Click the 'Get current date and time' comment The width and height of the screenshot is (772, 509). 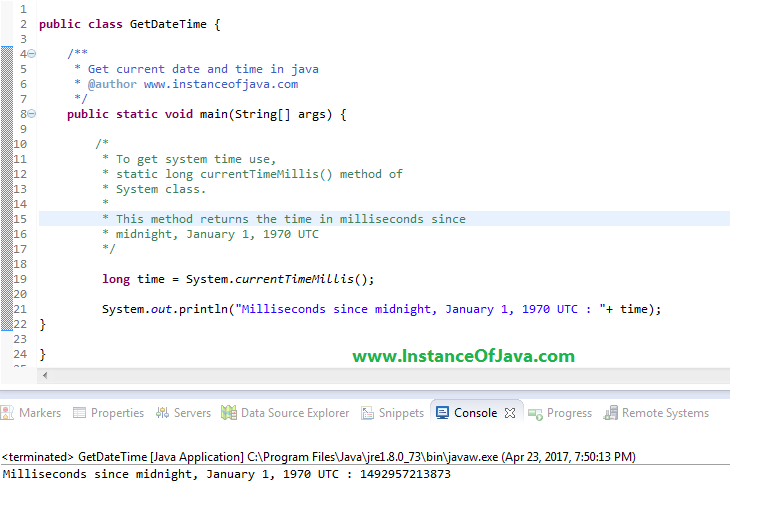[203, 69]
